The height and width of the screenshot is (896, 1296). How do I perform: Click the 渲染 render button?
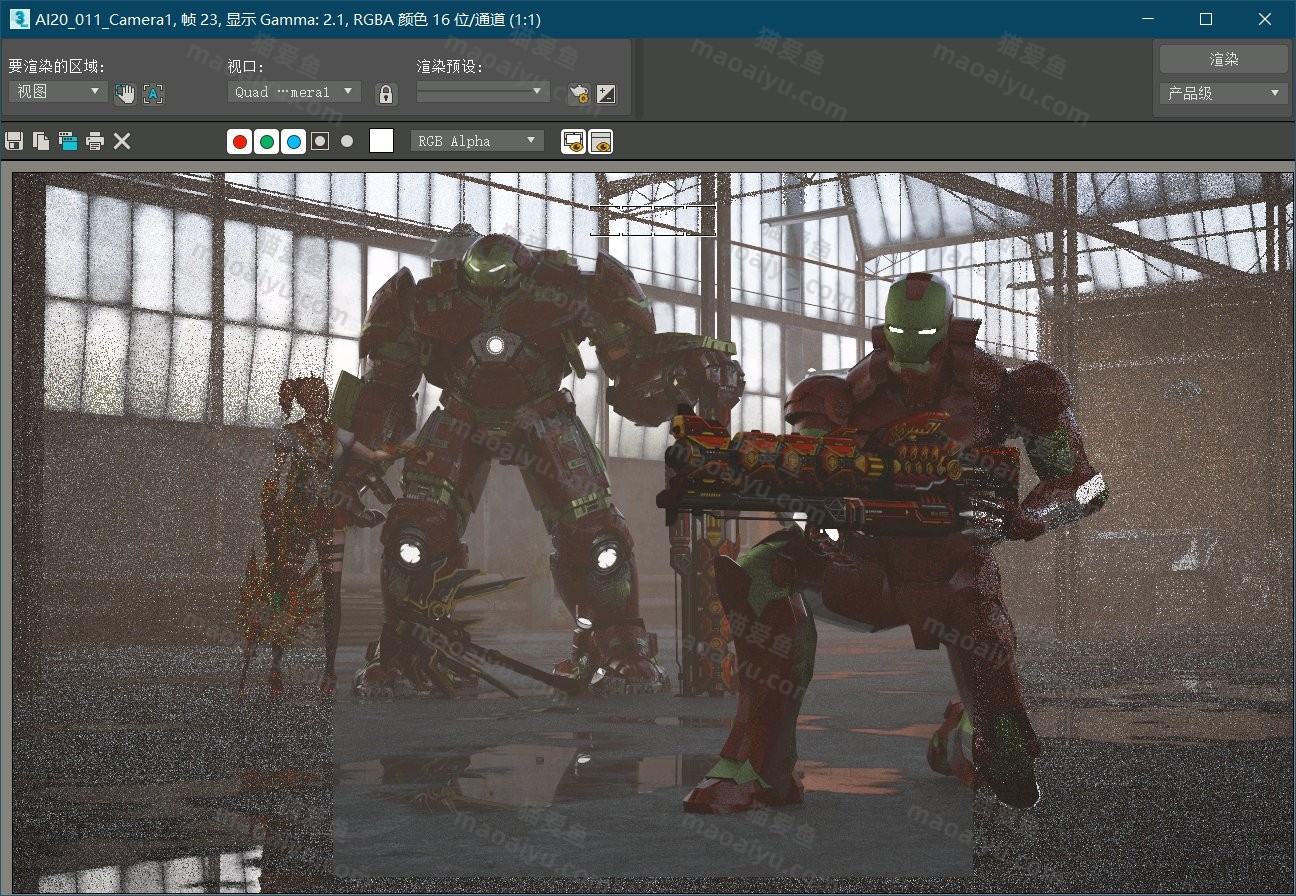click(1223, 59)
